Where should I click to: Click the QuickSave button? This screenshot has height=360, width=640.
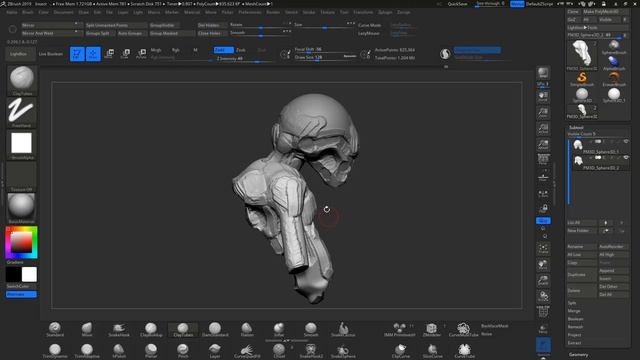(458, 4)
